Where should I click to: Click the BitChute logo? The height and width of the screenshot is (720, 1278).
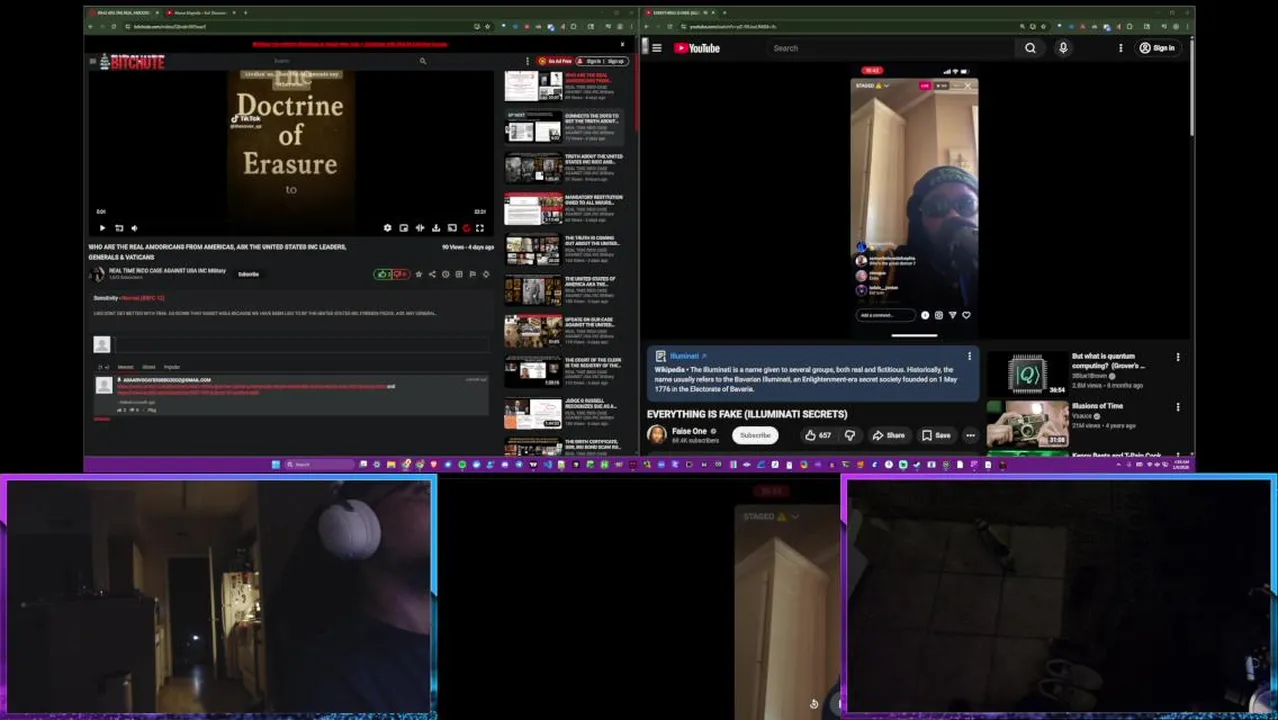click(132, 61)
